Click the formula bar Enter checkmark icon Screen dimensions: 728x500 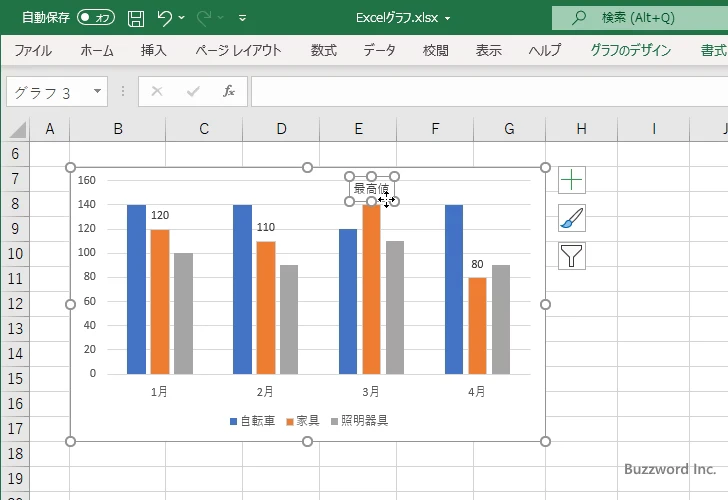193,91
